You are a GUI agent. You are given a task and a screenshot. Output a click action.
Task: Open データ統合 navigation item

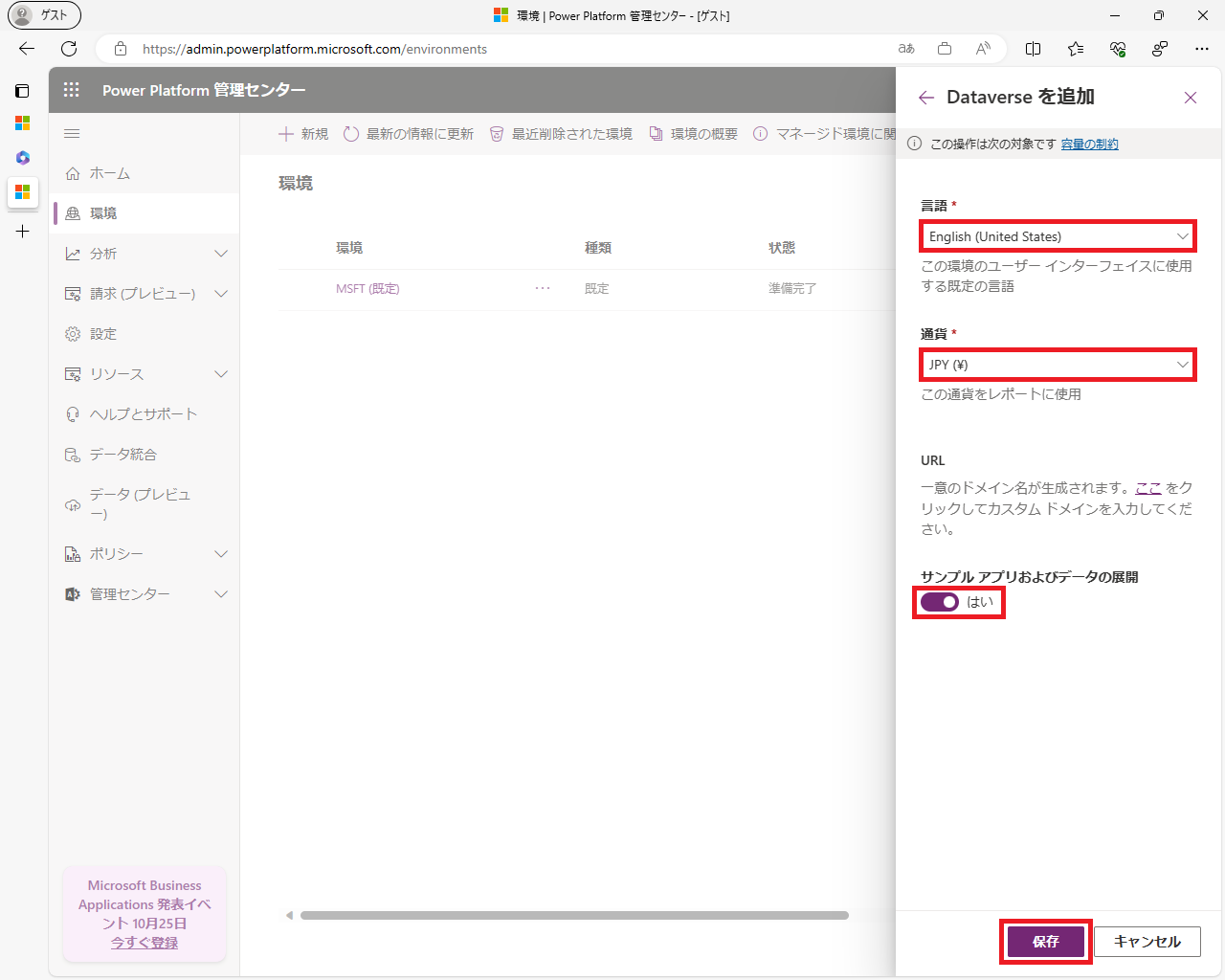click(144, 455)
